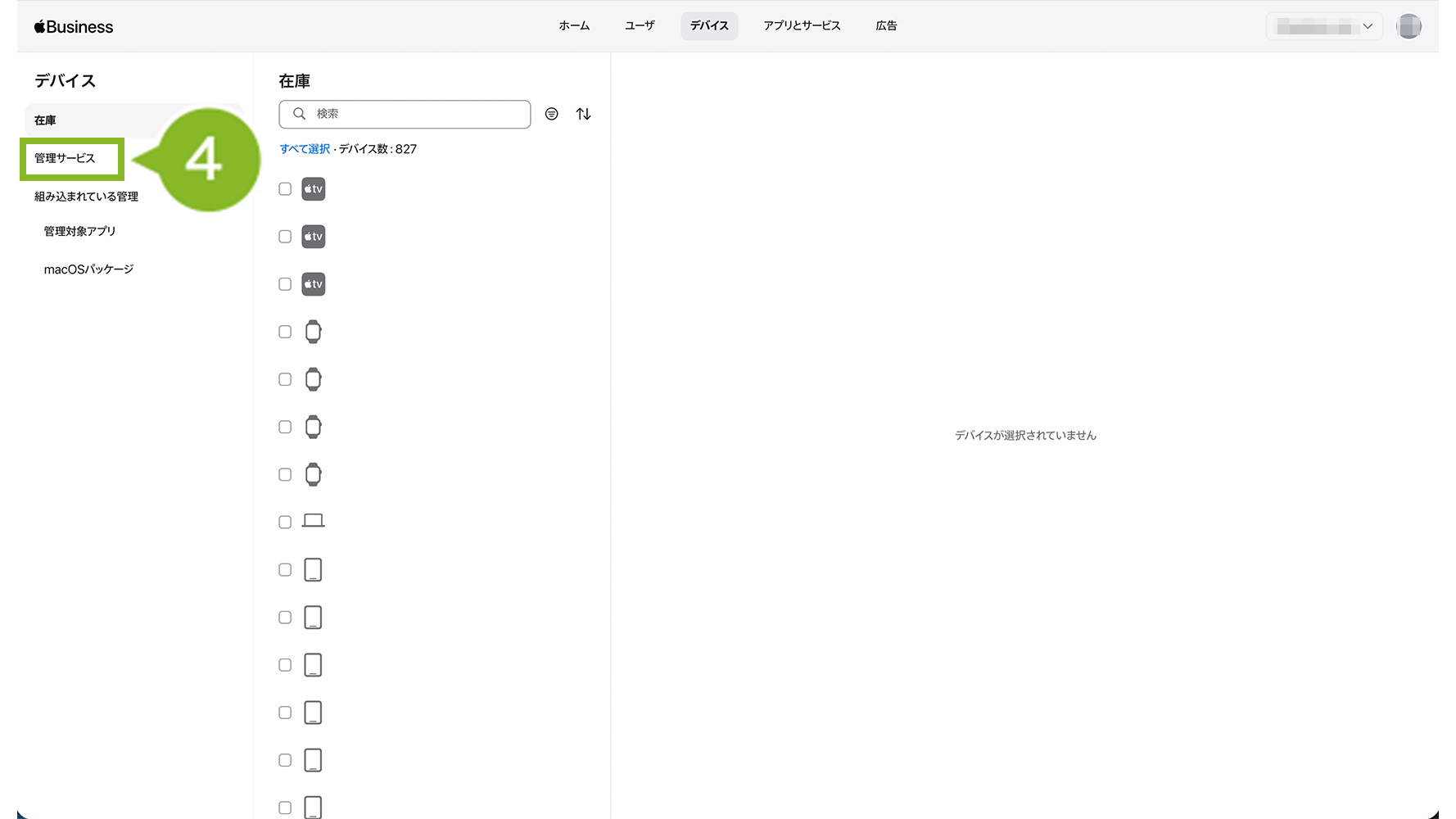Click the sort arrows icon
The image size is (1456, 819).
coord(583,114)
